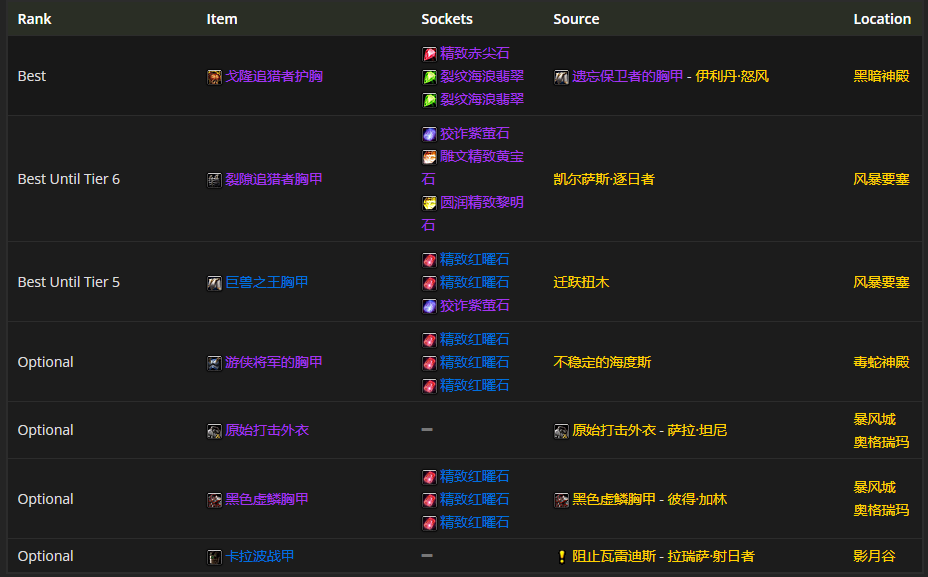Follow the 不稳定的海度斯 boss link
The height and width of the screenshot is (577, 928).
coord(595,363)
